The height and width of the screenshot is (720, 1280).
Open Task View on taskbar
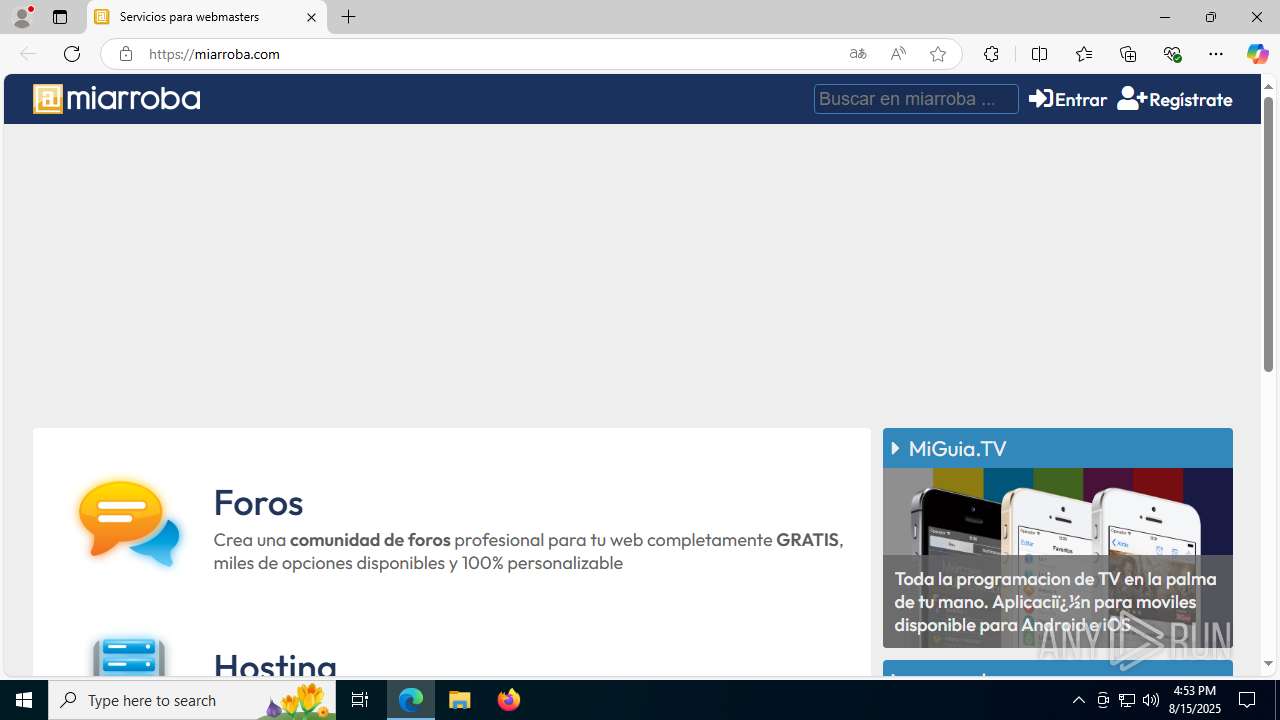click(x=360, y=700)
